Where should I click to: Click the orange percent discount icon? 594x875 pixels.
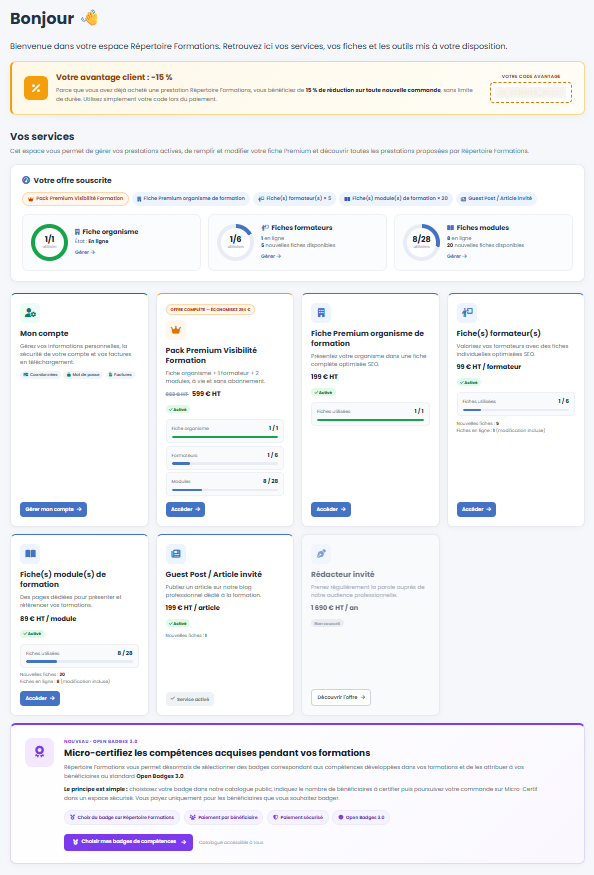(36, 88)
